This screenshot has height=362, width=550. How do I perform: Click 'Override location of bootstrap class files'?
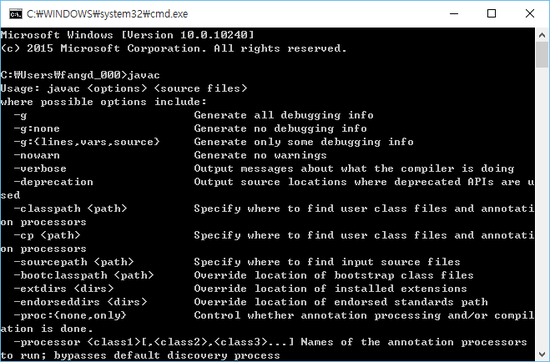[334, 275]
